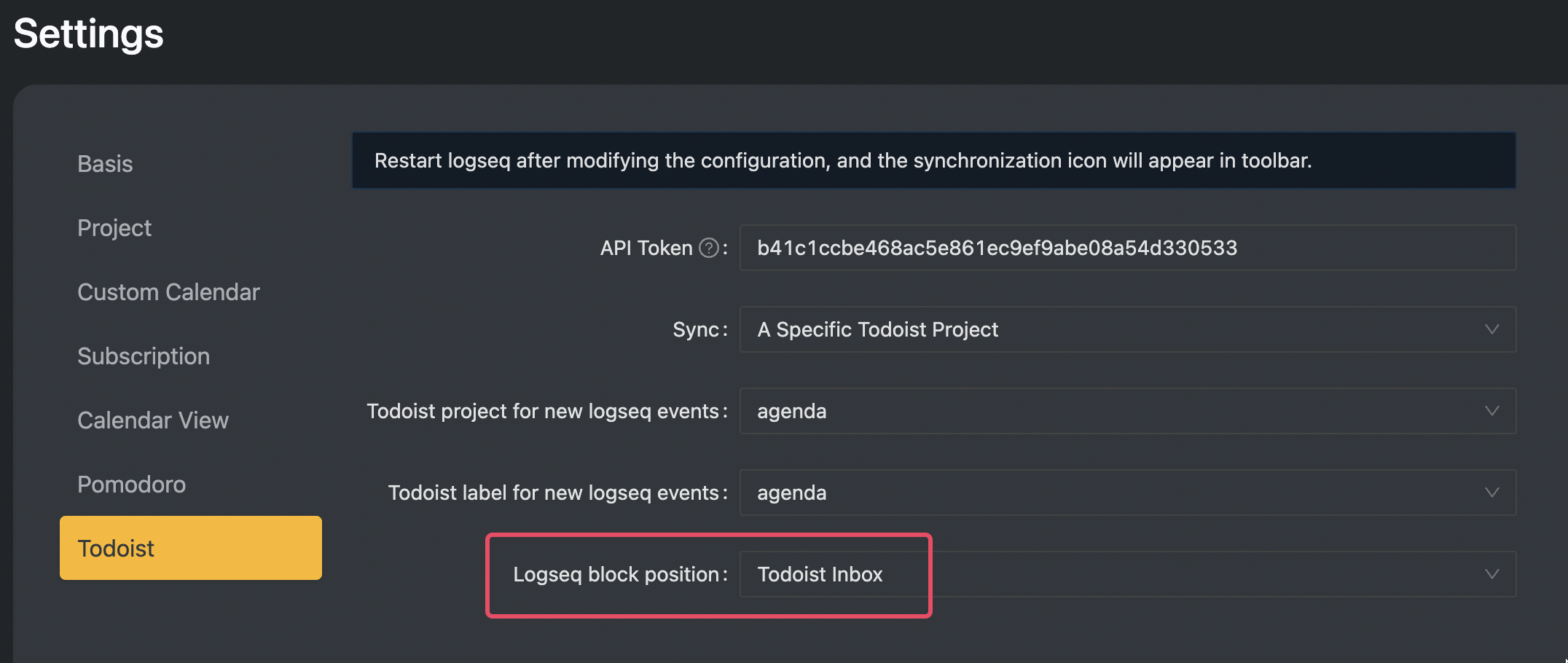
Task: Click the restart logseq notice banner
Action: point(933,160)
